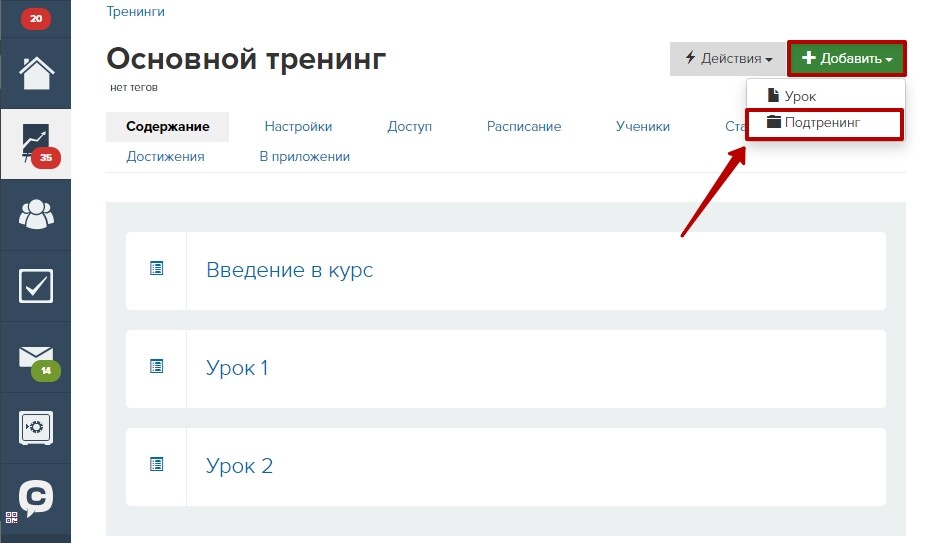Viewport: 933px width, 543px height.
Task: Click the lesson icon beside Введение в курс
Action: click(156, 268)
